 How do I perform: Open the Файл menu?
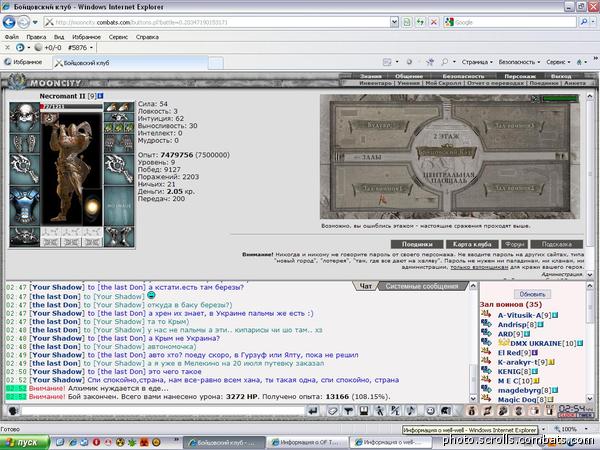click(11, 37)
